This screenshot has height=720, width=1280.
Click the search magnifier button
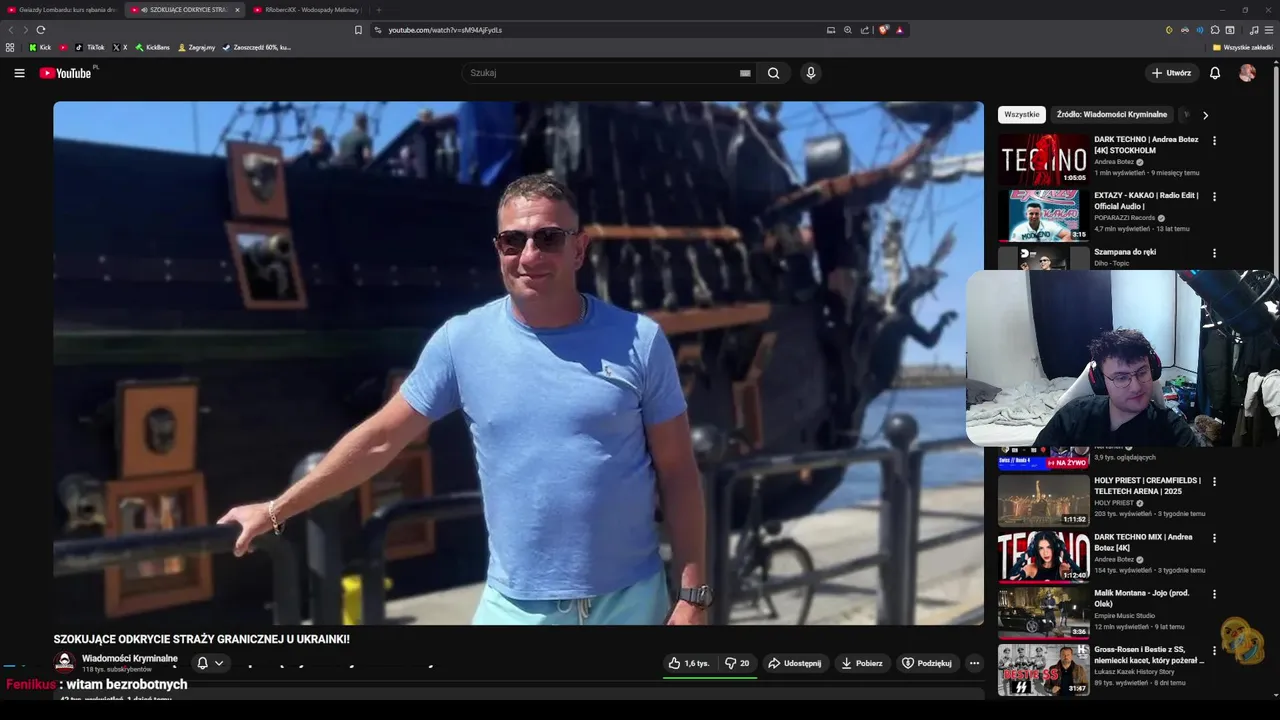pyautogui.click(x=773, y=73)
